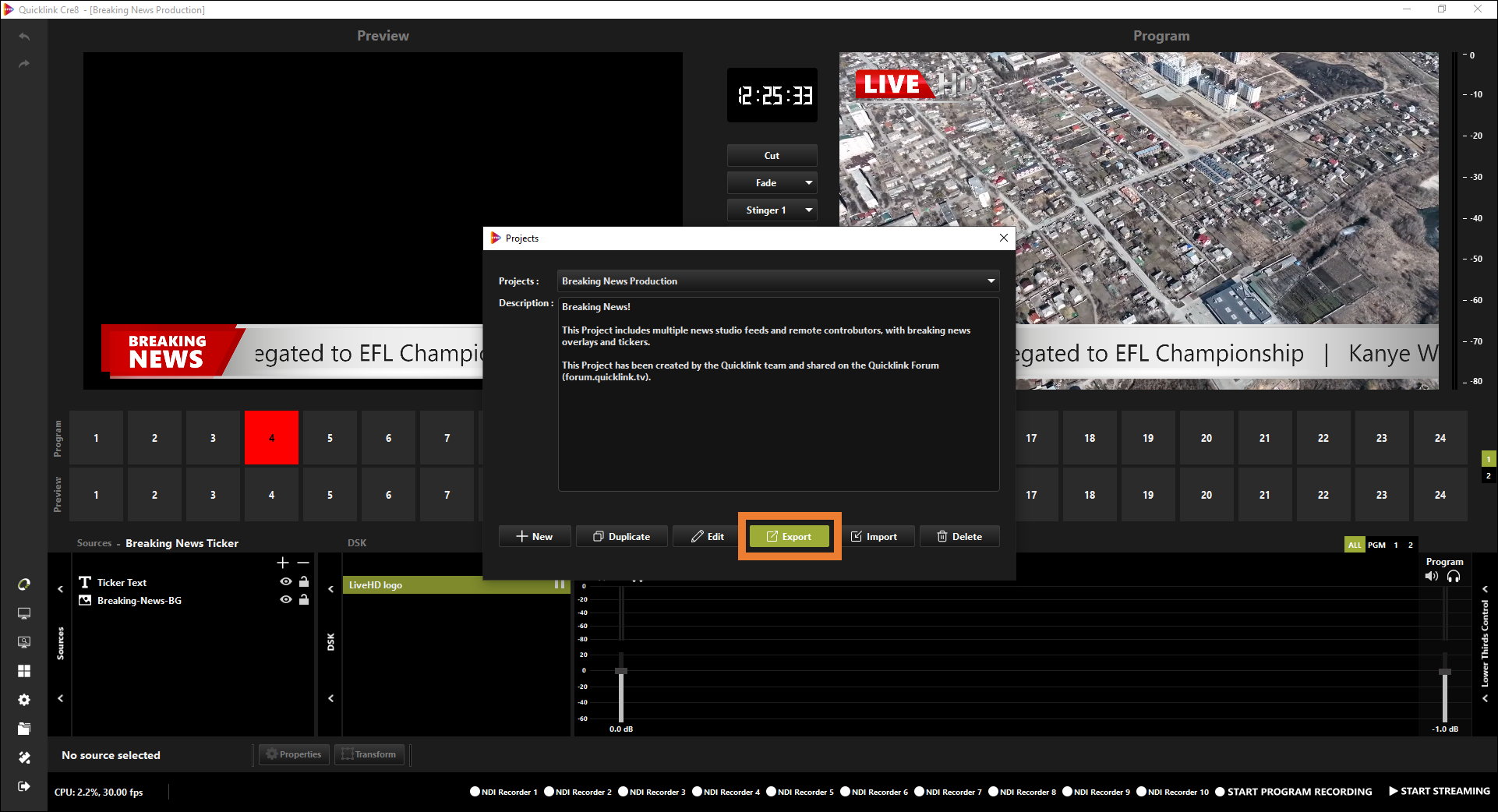Select the ALL audio mixer tab
Image resolution: width=1498 pixels, height=812 pixels.
tap(1355, 545)
